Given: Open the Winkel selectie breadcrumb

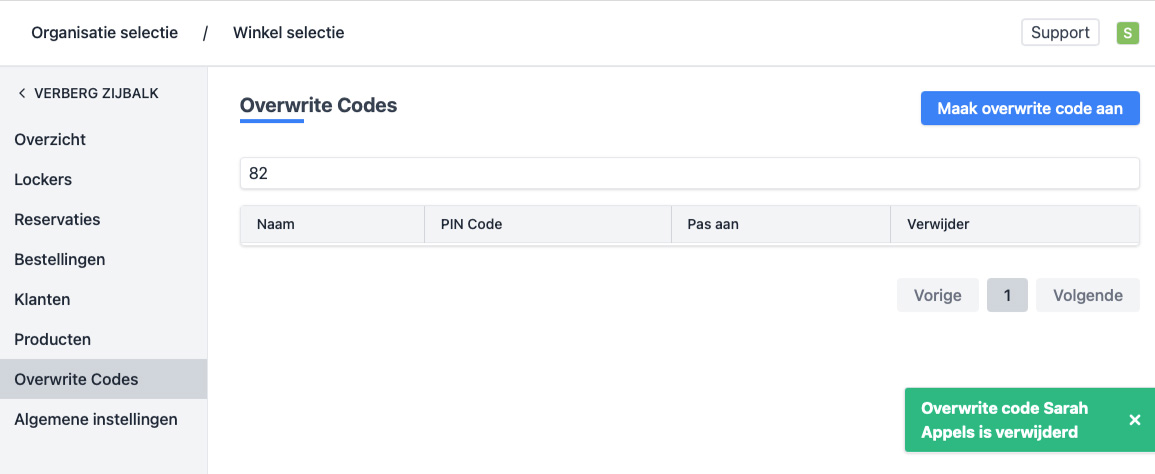Looking at the screenshot, I should tap(288, 33).
